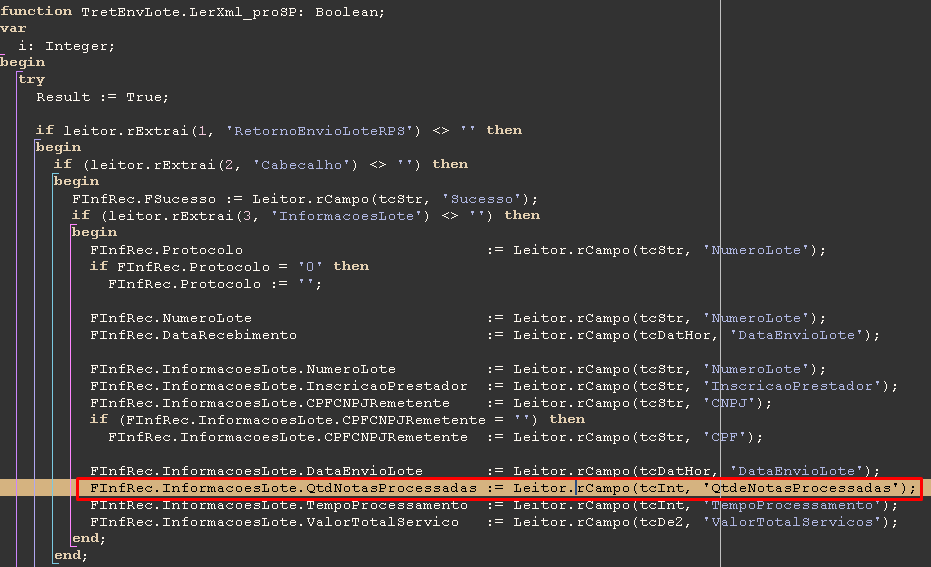
Task: Click the tcDe2 parameter
Action: tap(662, 522)
